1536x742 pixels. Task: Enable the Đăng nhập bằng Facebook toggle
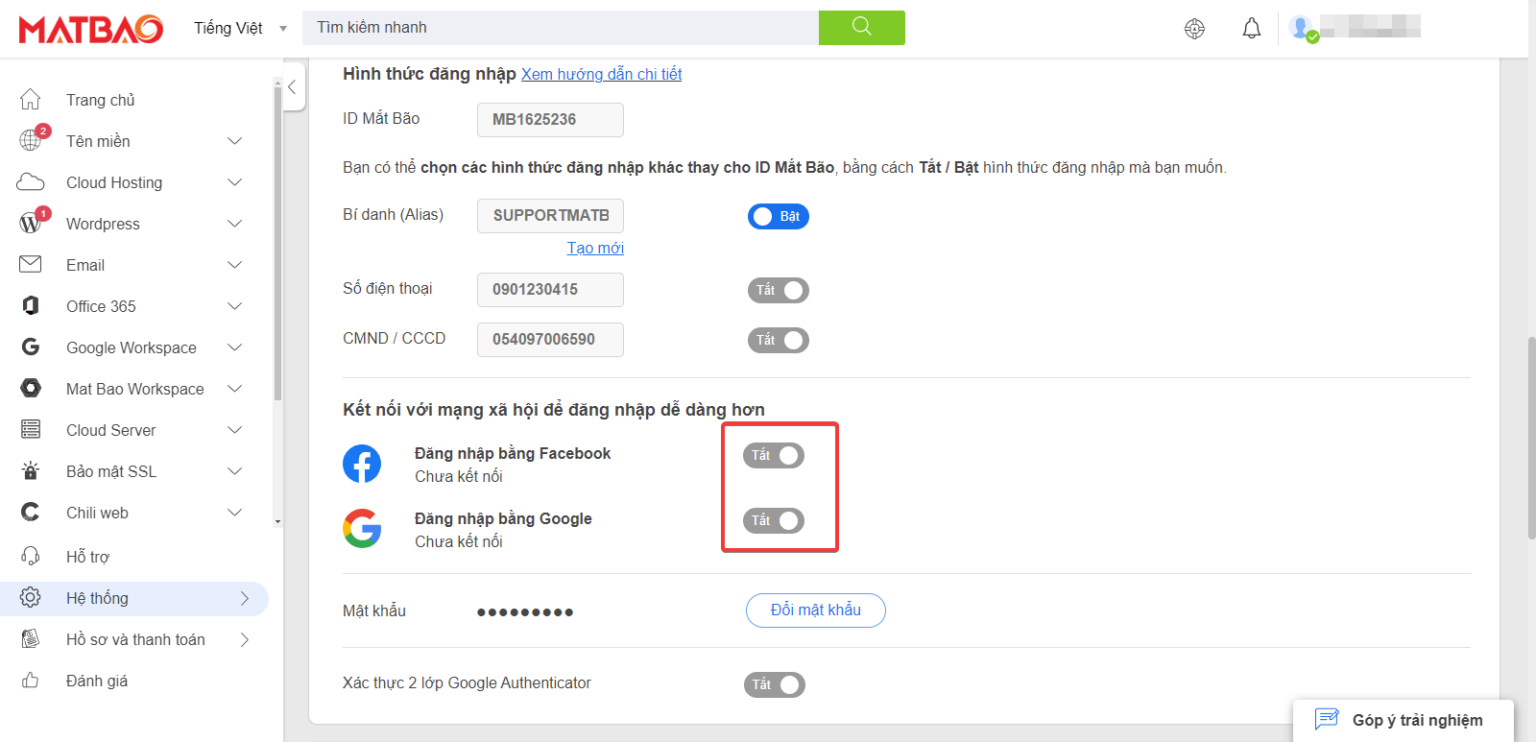tap(773, 456)
